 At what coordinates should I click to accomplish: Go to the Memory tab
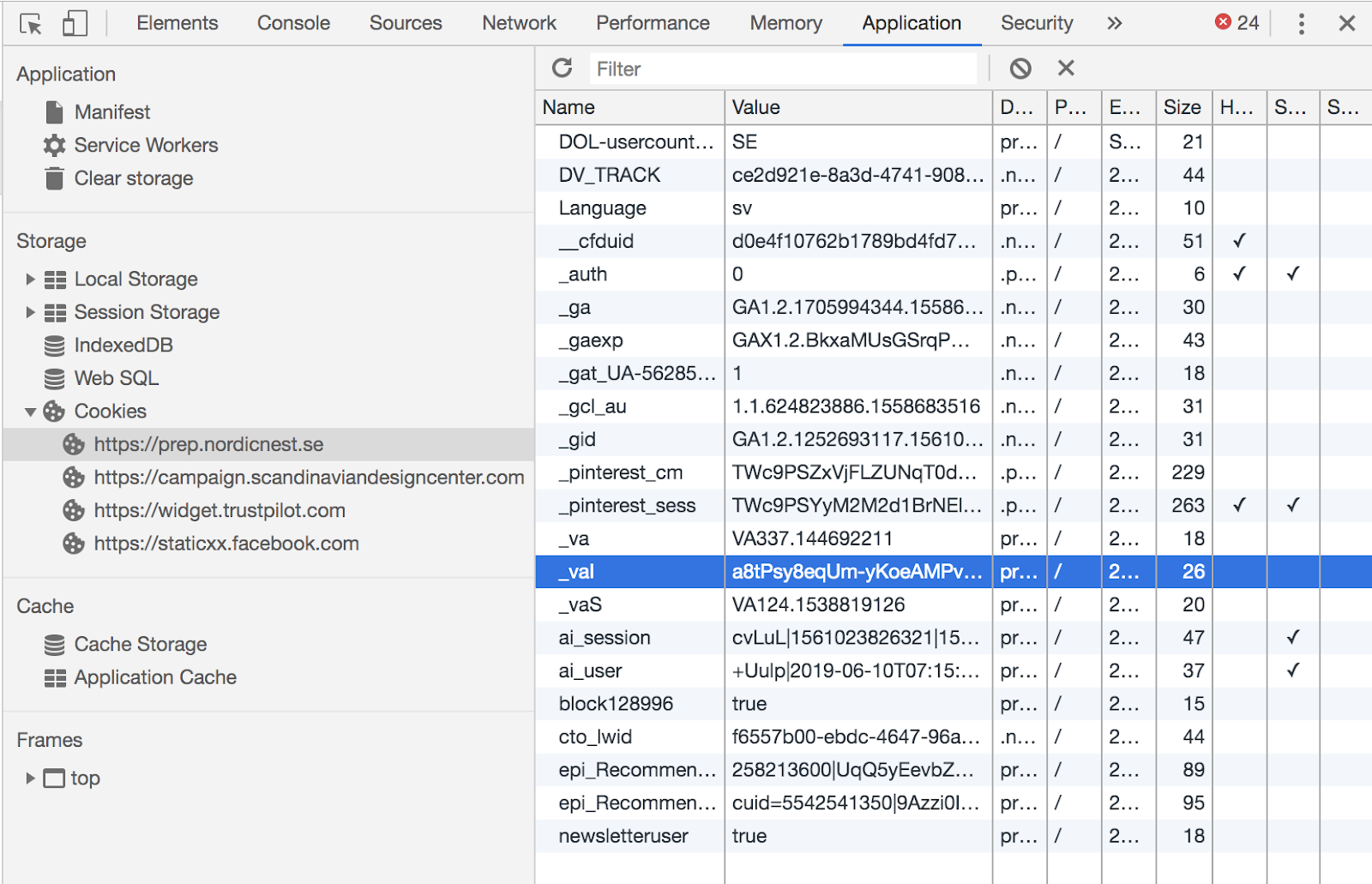[x=785, y=23]
